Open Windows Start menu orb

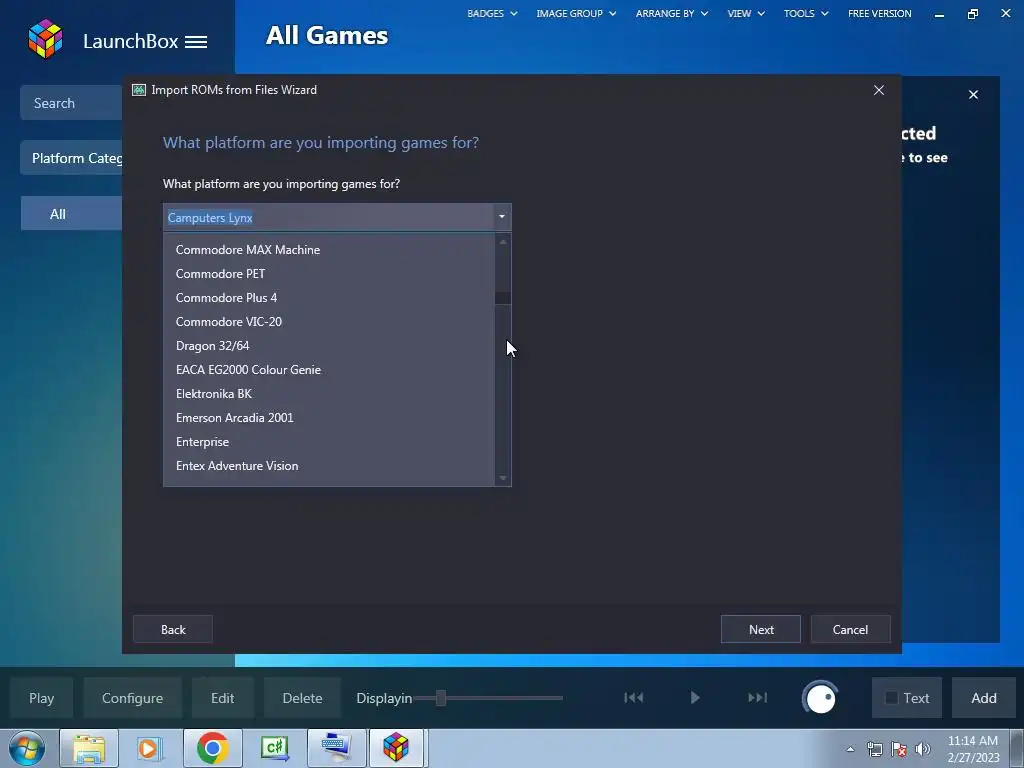point(27,748)
